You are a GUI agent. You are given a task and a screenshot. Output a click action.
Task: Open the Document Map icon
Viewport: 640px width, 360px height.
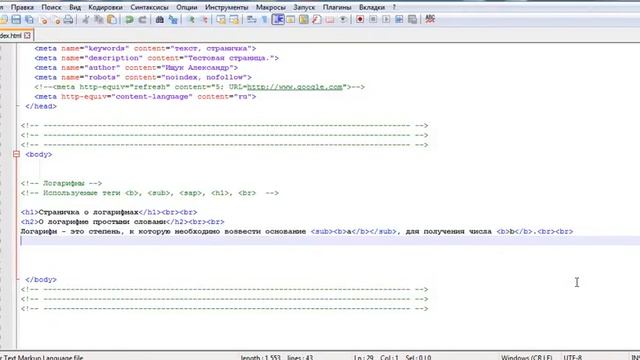point(304,19)
